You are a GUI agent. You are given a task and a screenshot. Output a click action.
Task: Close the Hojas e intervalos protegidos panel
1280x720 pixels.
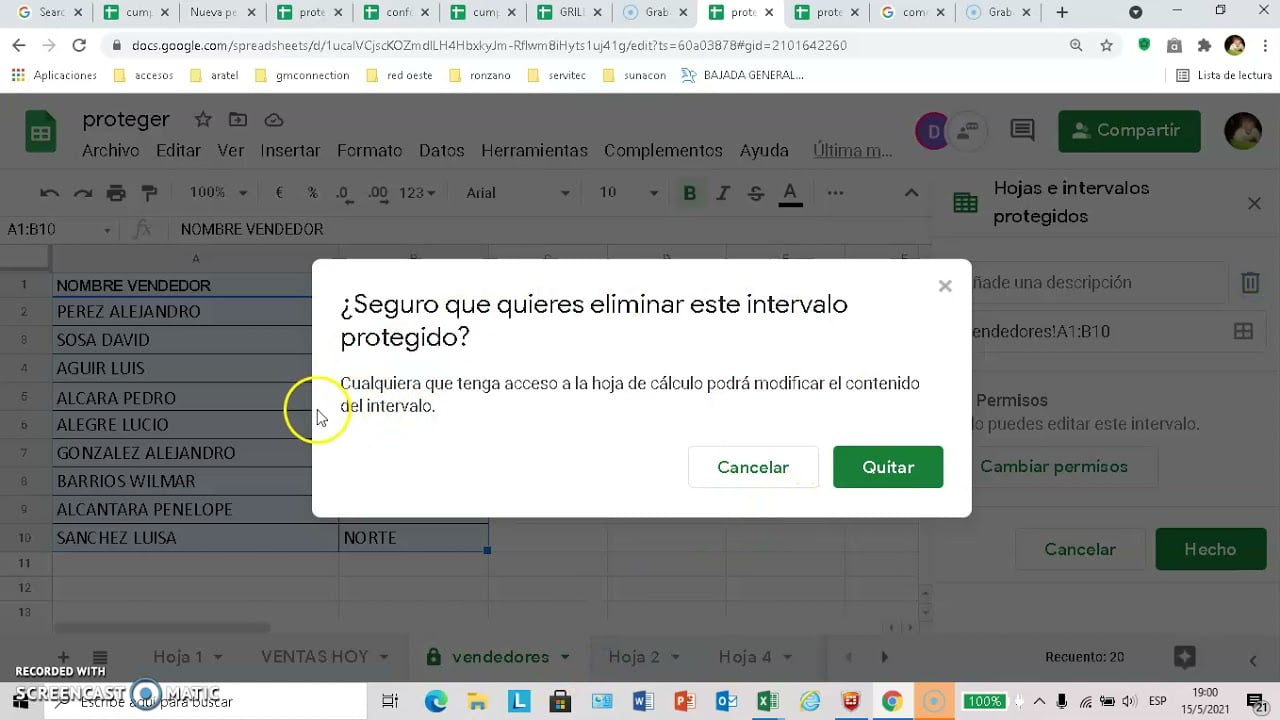coord(1254,203)
